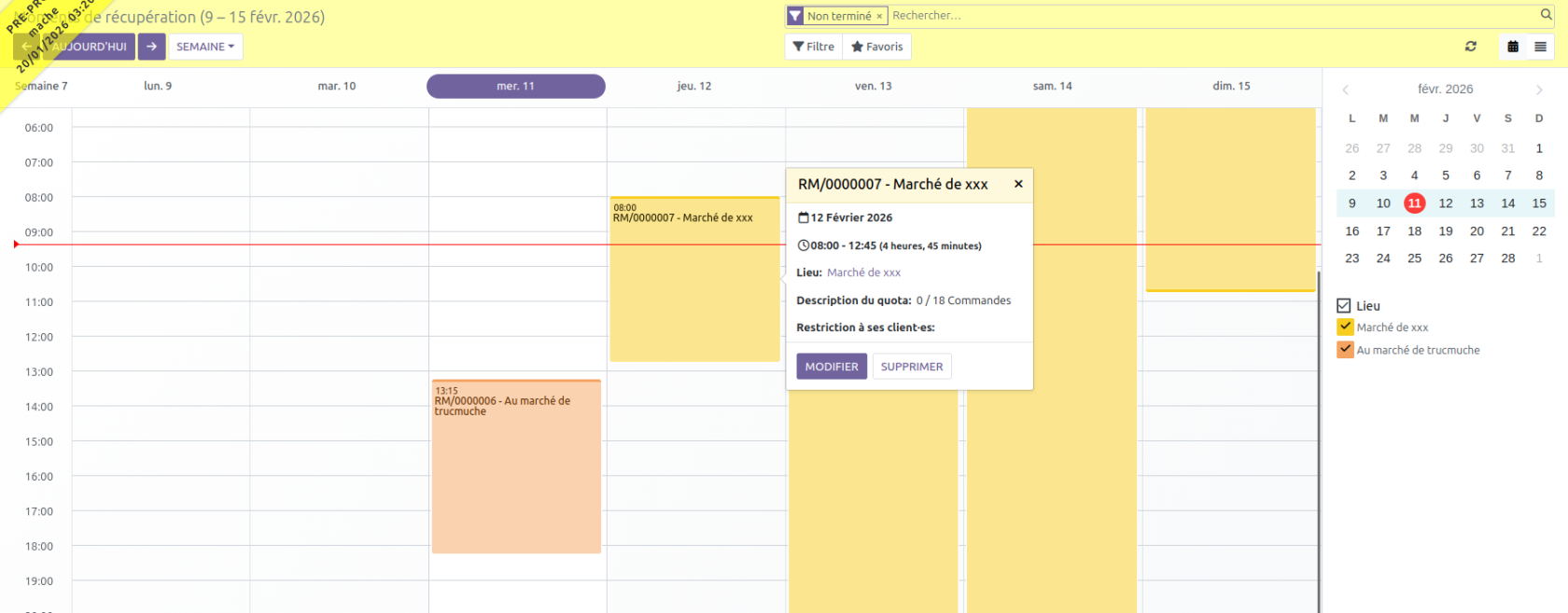
Task: Click the refresh calendar icon
Action: pos(1471,47)
